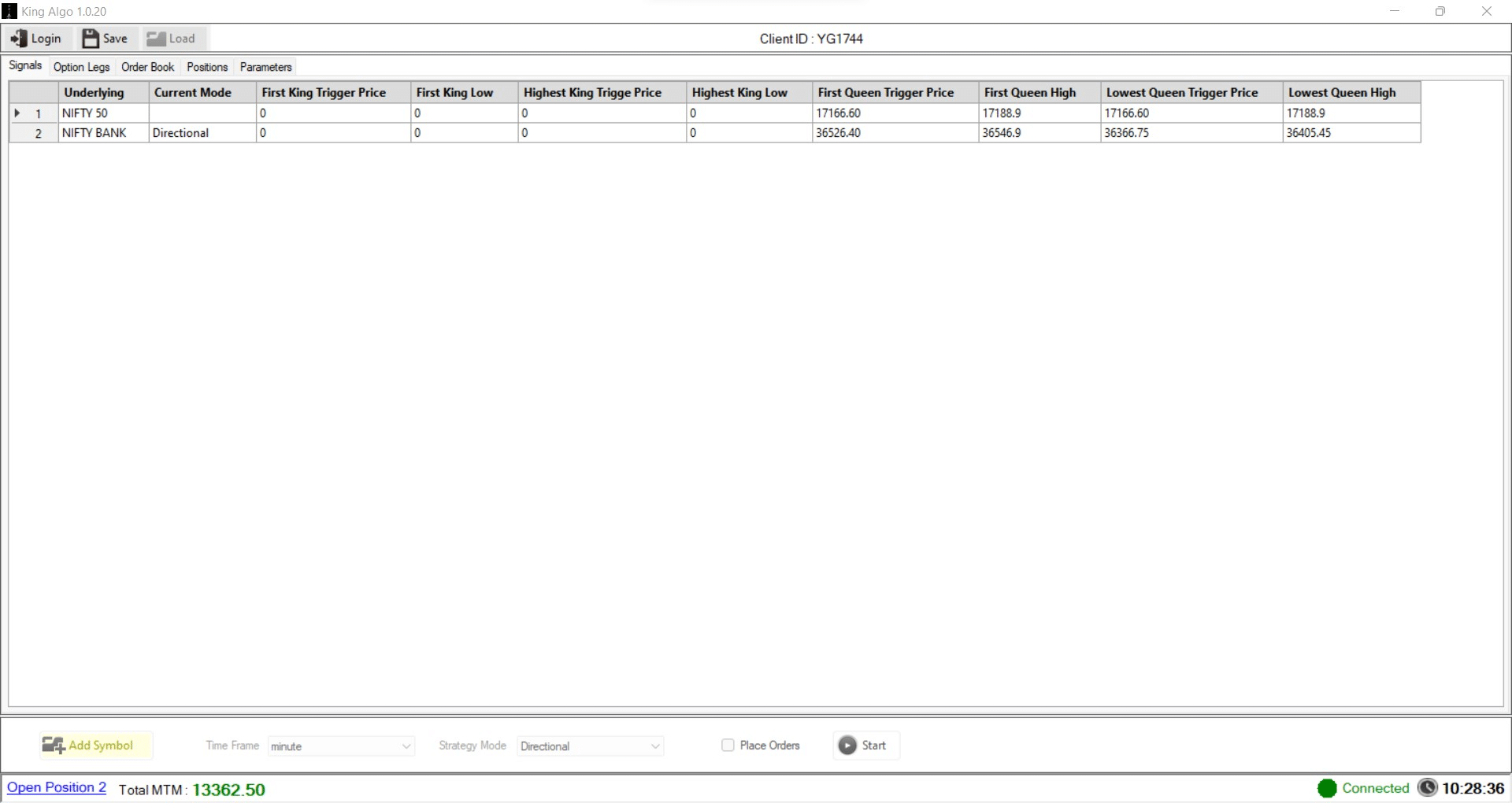The image size is (1512, 803).
Task: Switch to the Option Legs tab
Action: tap(81, 67)
